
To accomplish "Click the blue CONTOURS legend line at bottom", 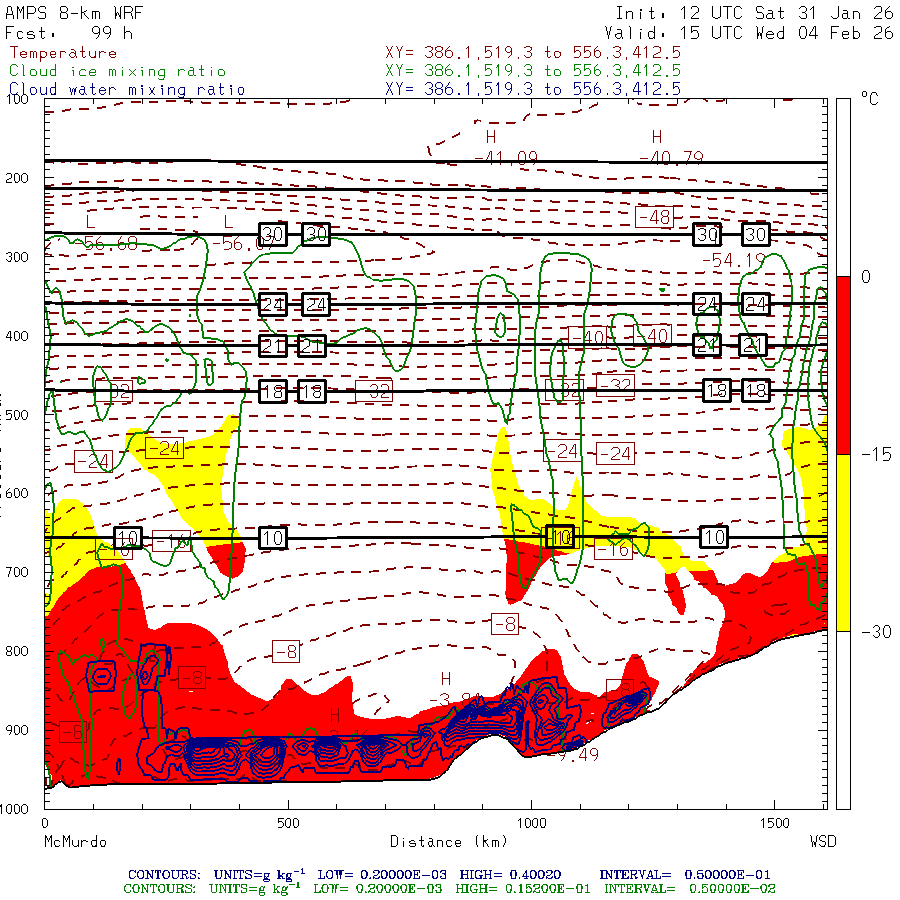I will pyautogui.click(x=449, y=875).
